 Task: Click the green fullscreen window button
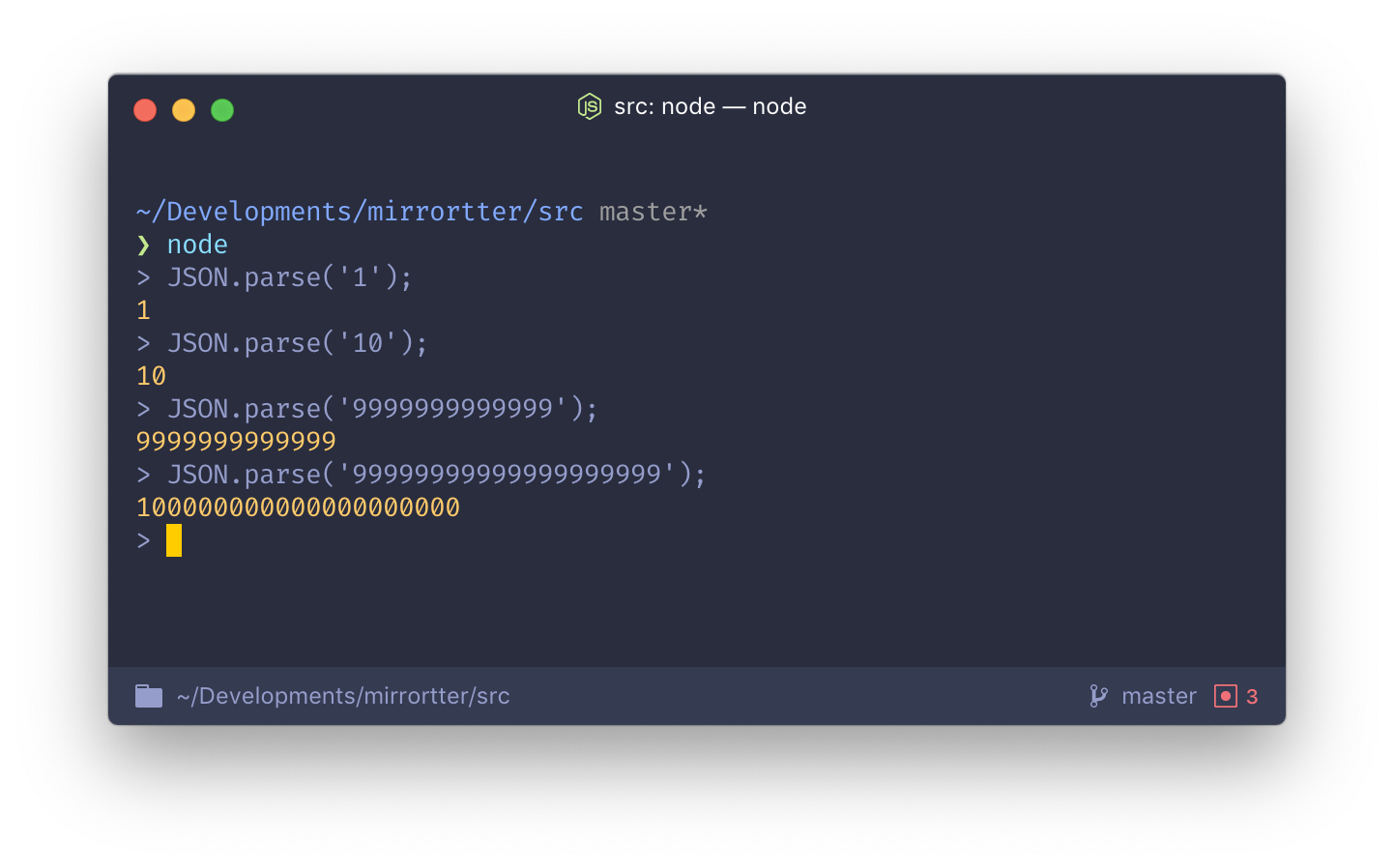coord(222,110)
